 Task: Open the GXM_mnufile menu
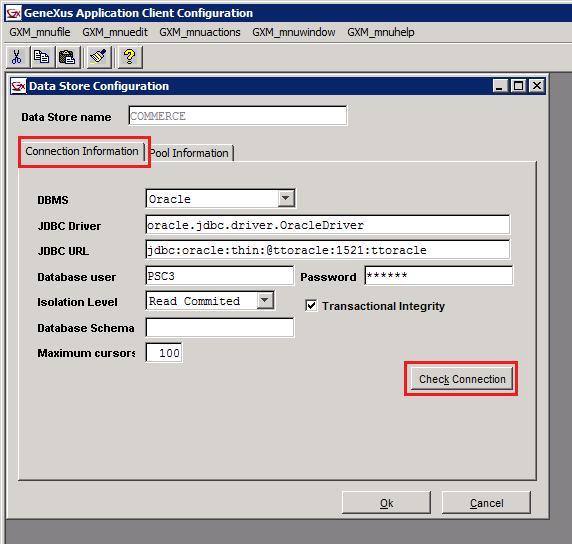click(x=40, y=32)
